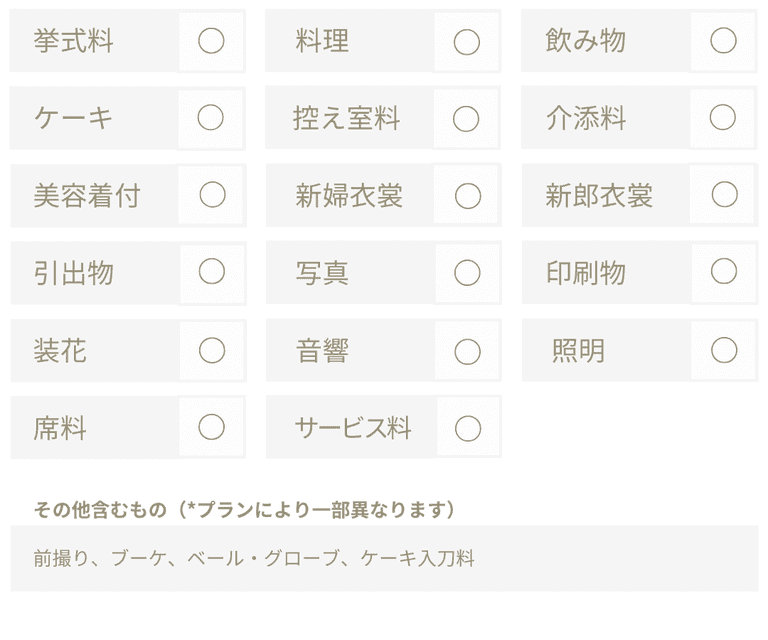Select the 引出物 radio button
Viewport: 768px width, 640px height.
click(x=212, y=272)
